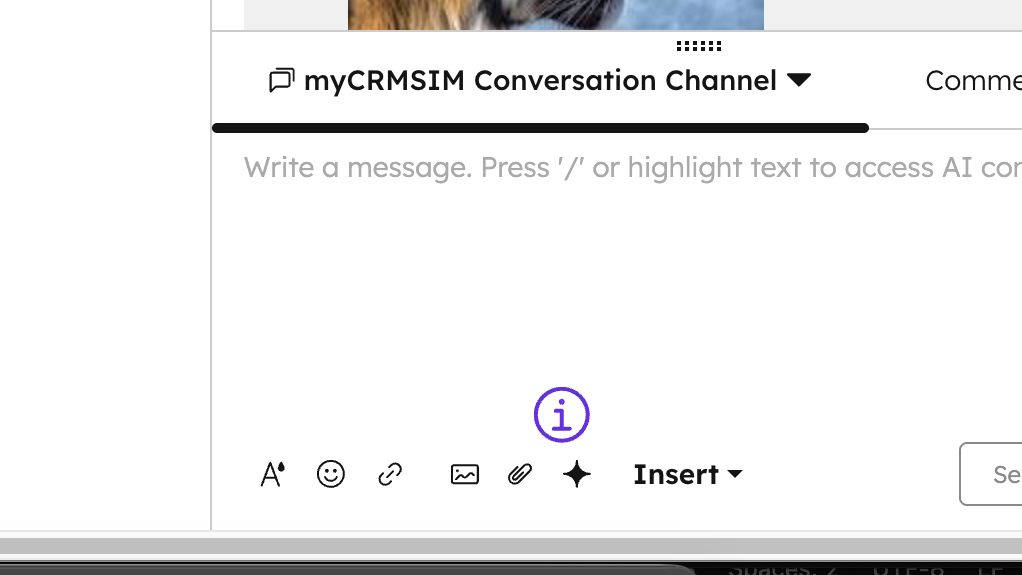Image resolution: width=1022 pixels, height=575 pixels.
Task: Attach a file with the paperclip icon
Action: 519,474
